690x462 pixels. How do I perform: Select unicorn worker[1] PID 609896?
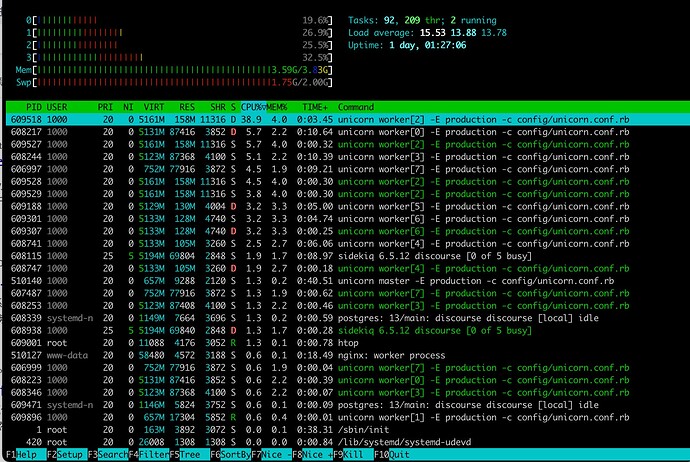(348, 417)
